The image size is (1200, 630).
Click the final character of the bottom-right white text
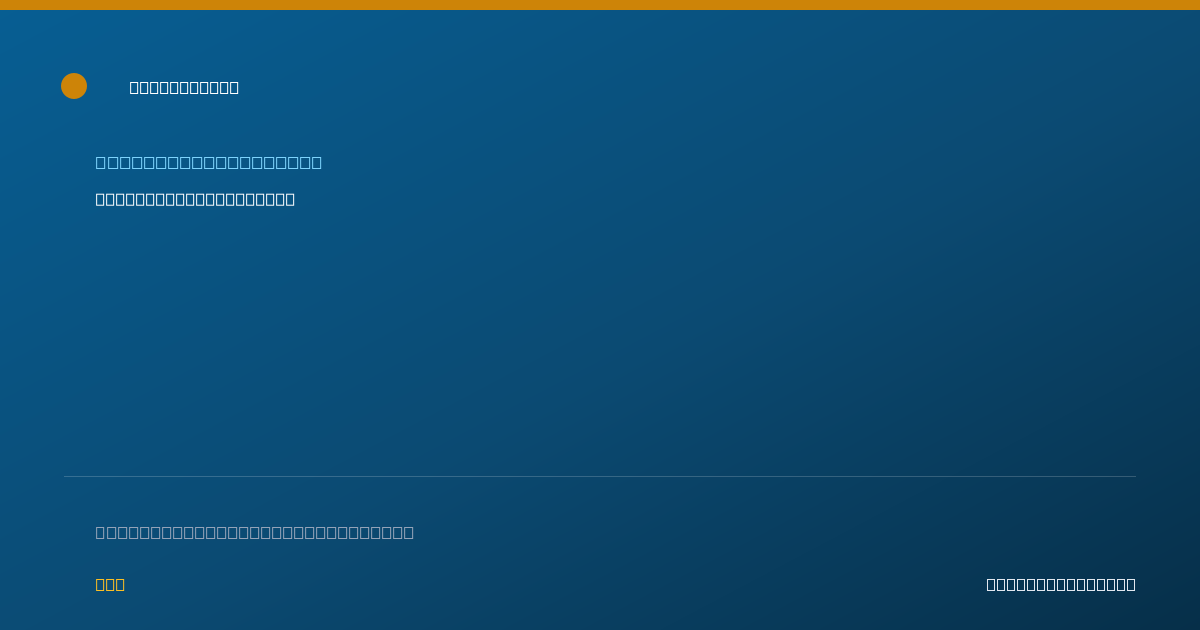[1131, 584]
